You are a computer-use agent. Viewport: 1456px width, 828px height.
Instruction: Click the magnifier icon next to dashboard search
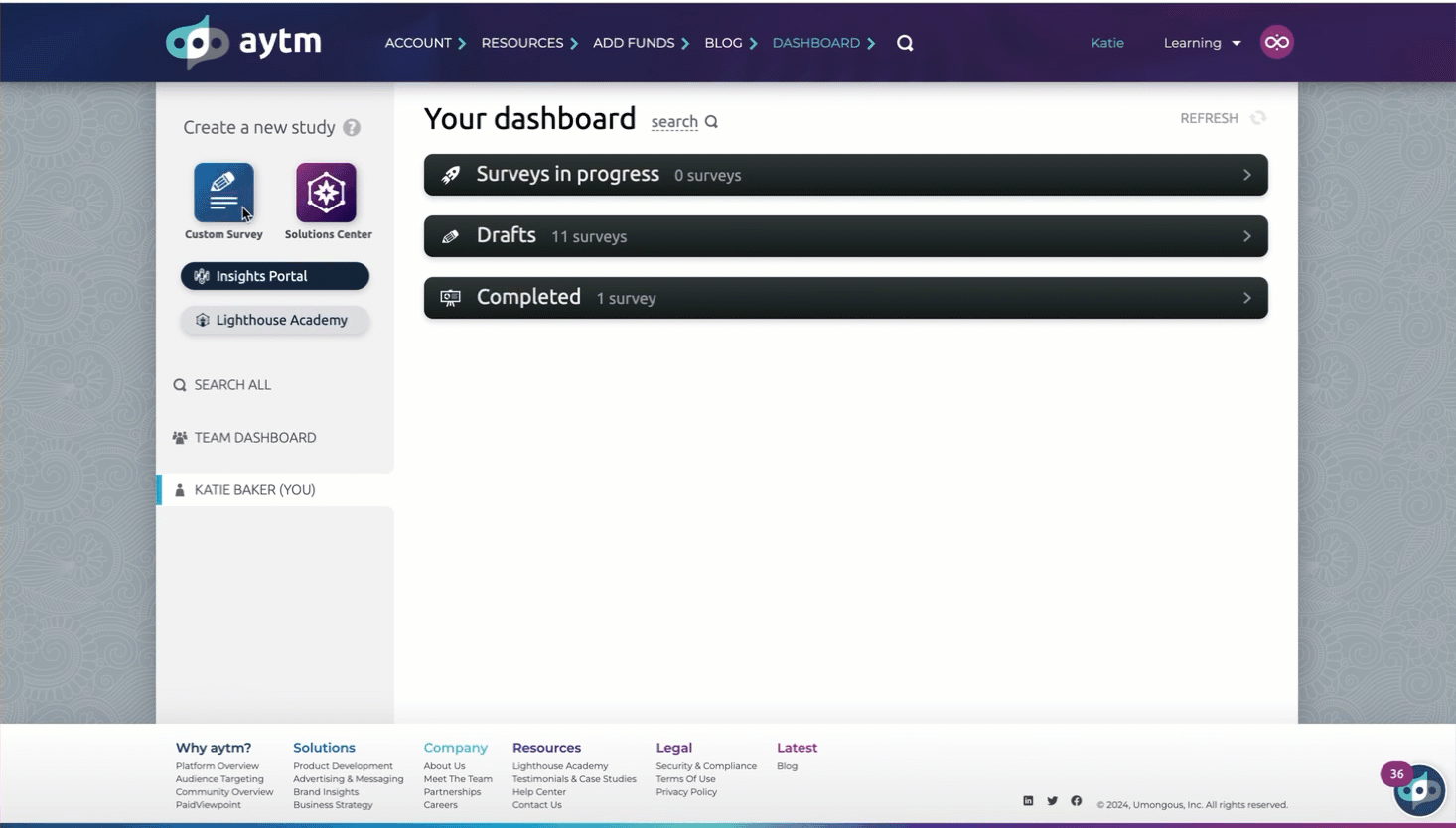711,122
